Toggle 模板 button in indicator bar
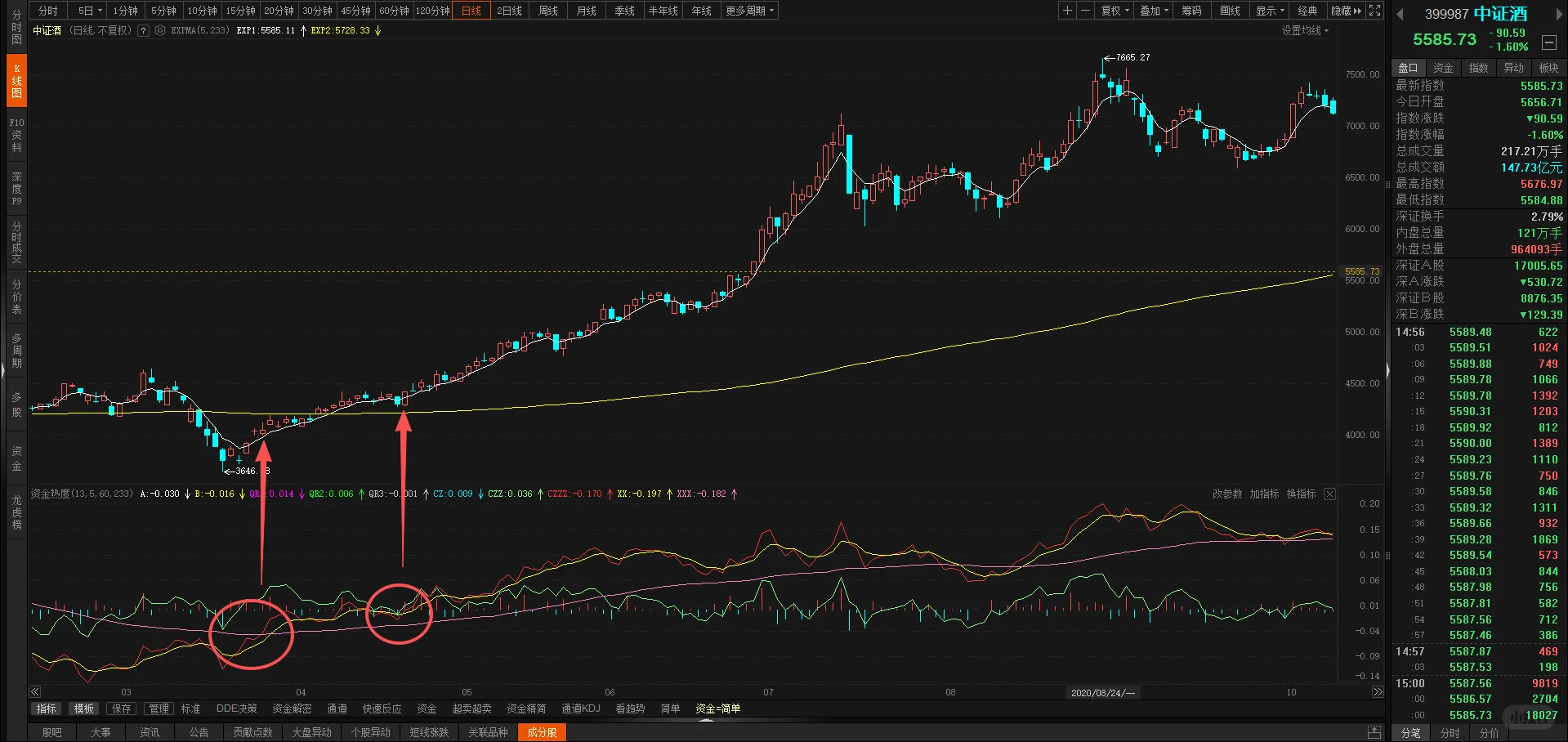Image resolution: width=1568 pixels, height=742 pixels. click(x=84, y=708)
